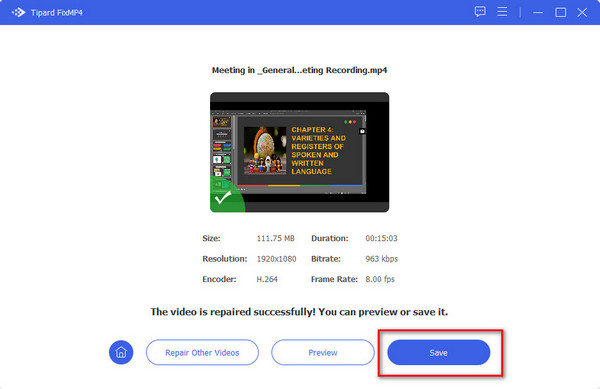
Task: Go to the home screen via house icon
Action: [121, 352]
